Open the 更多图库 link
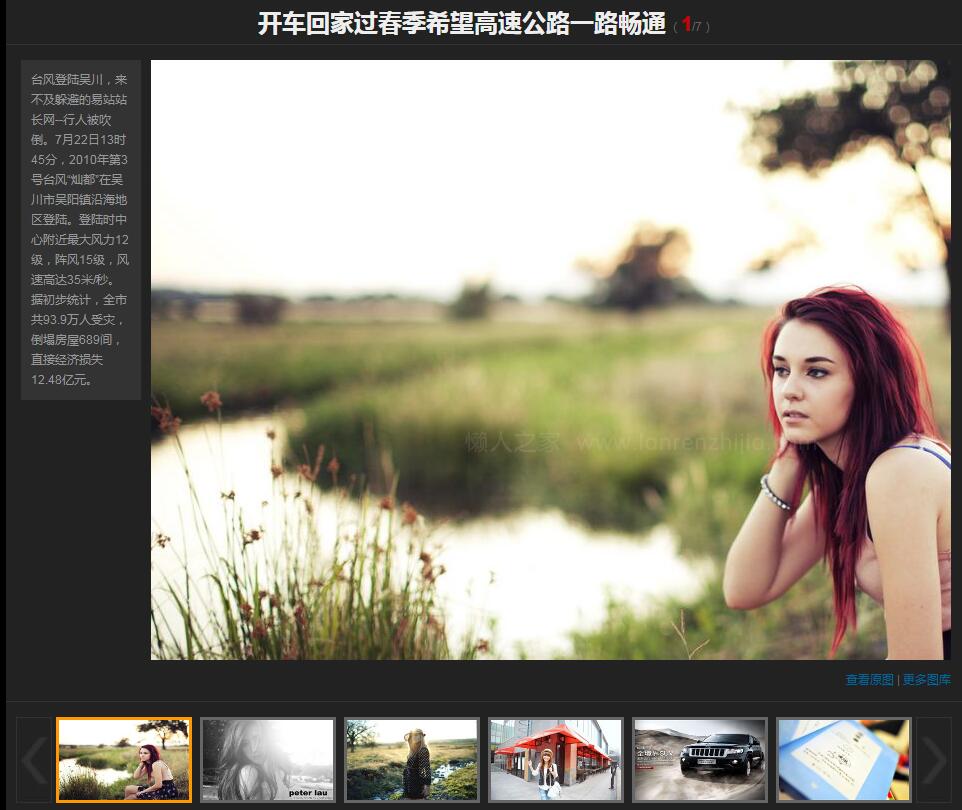962x810 pixels. click(927, 680)
